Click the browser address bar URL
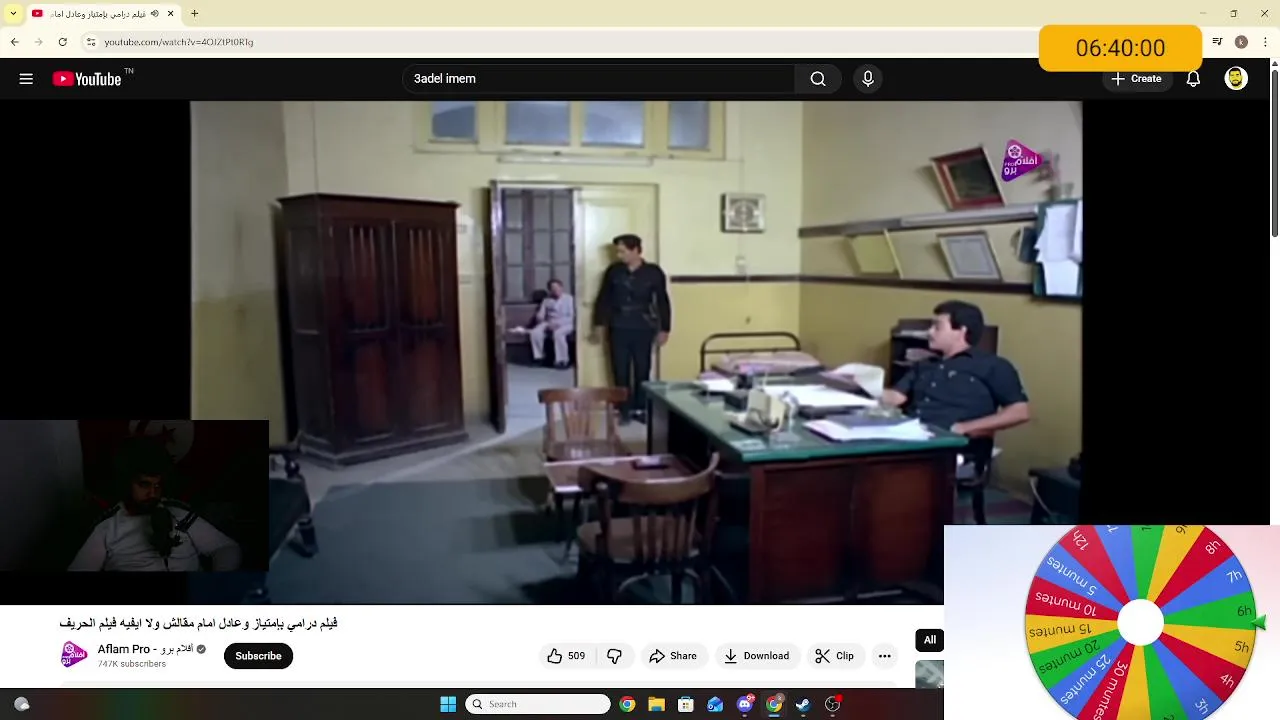 179,42
